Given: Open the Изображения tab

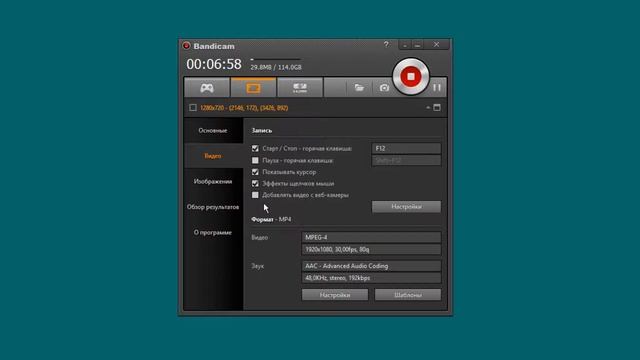Looking at the screenshot, I should (x=213, y=182).
